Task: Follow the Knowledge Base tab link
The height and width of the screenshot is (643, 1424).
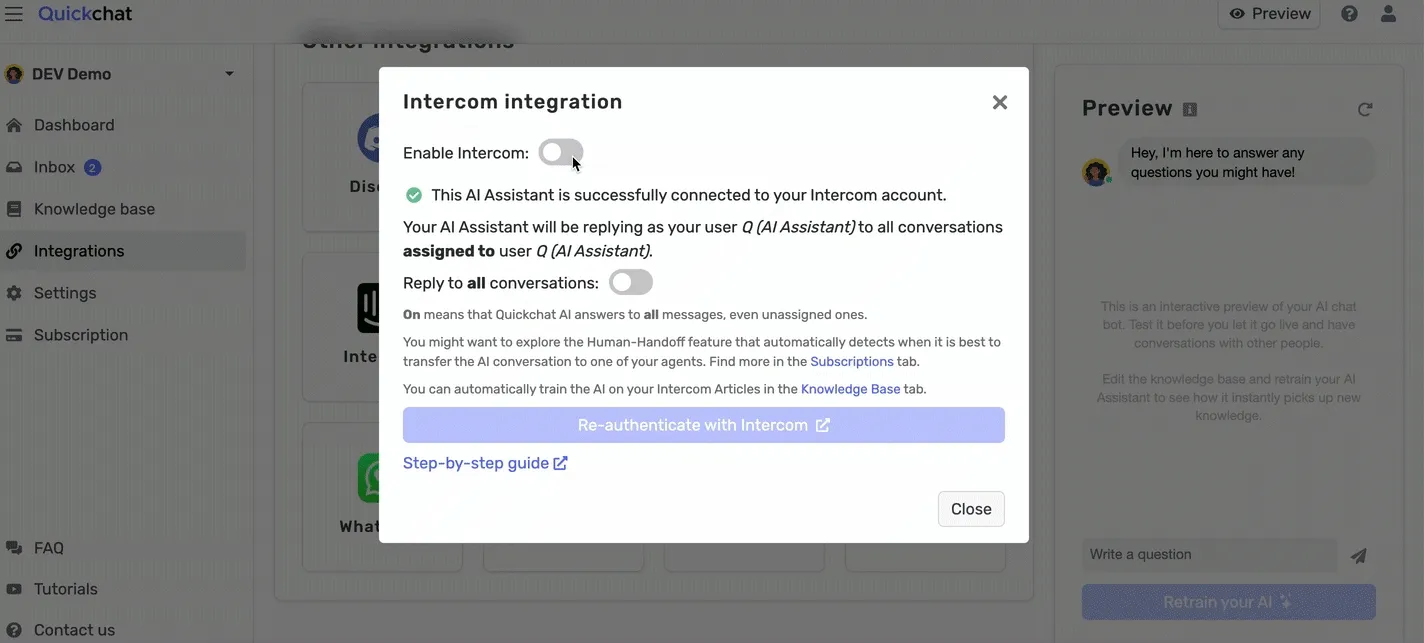Action: point(850,389)
